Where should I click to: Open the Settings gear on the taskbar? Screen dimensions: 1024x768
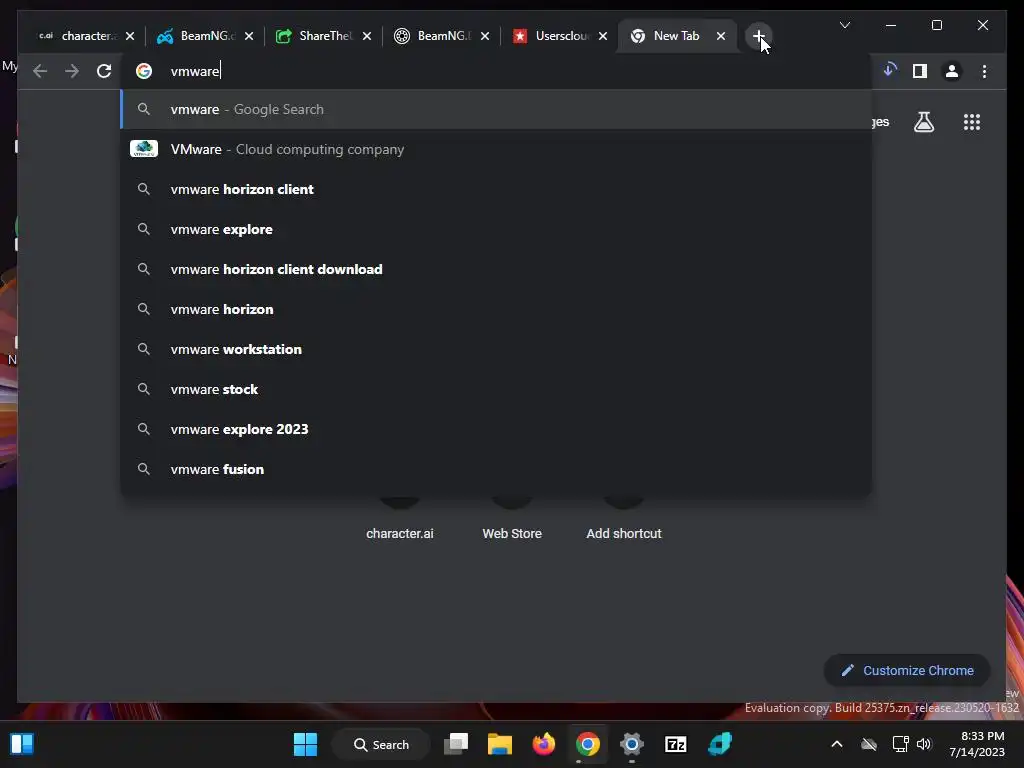point(632,744)
